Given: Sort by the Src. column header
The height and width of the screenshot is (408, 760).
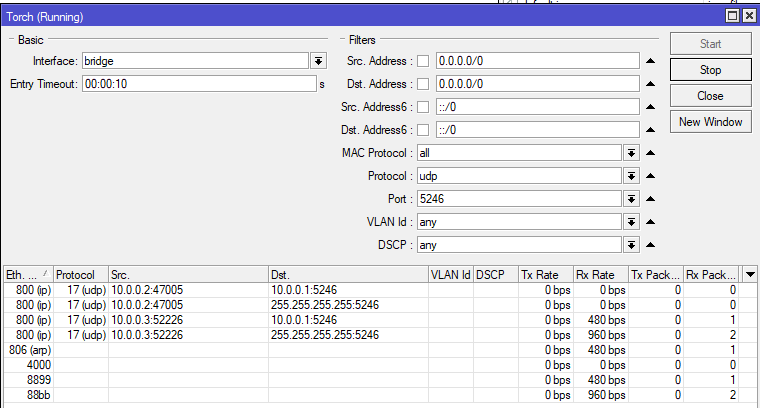Looking at the screenshot, I should pyautogui.click(x=188, y=275).
